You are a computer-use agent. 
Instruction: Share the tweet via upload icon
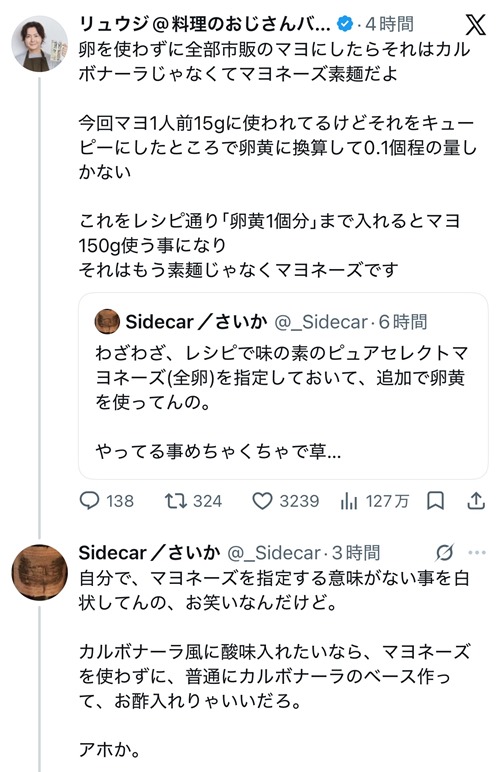point(476,501)
